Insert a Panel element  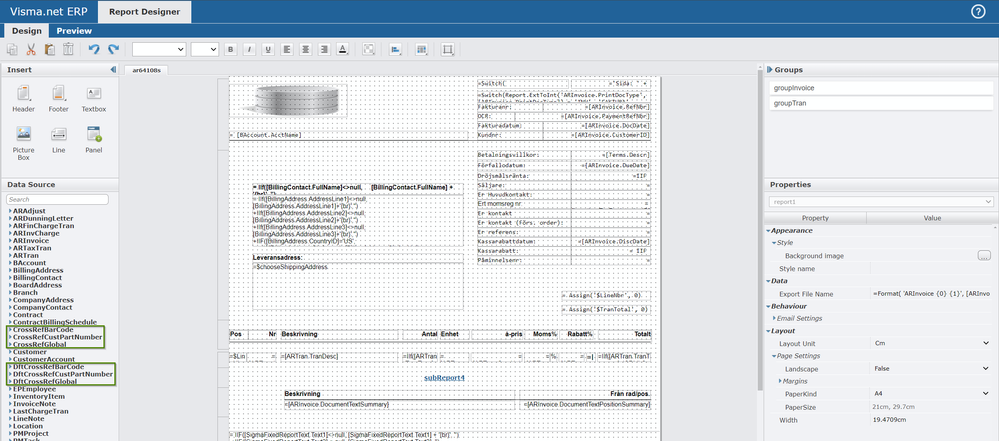click(x=94, y=140)
